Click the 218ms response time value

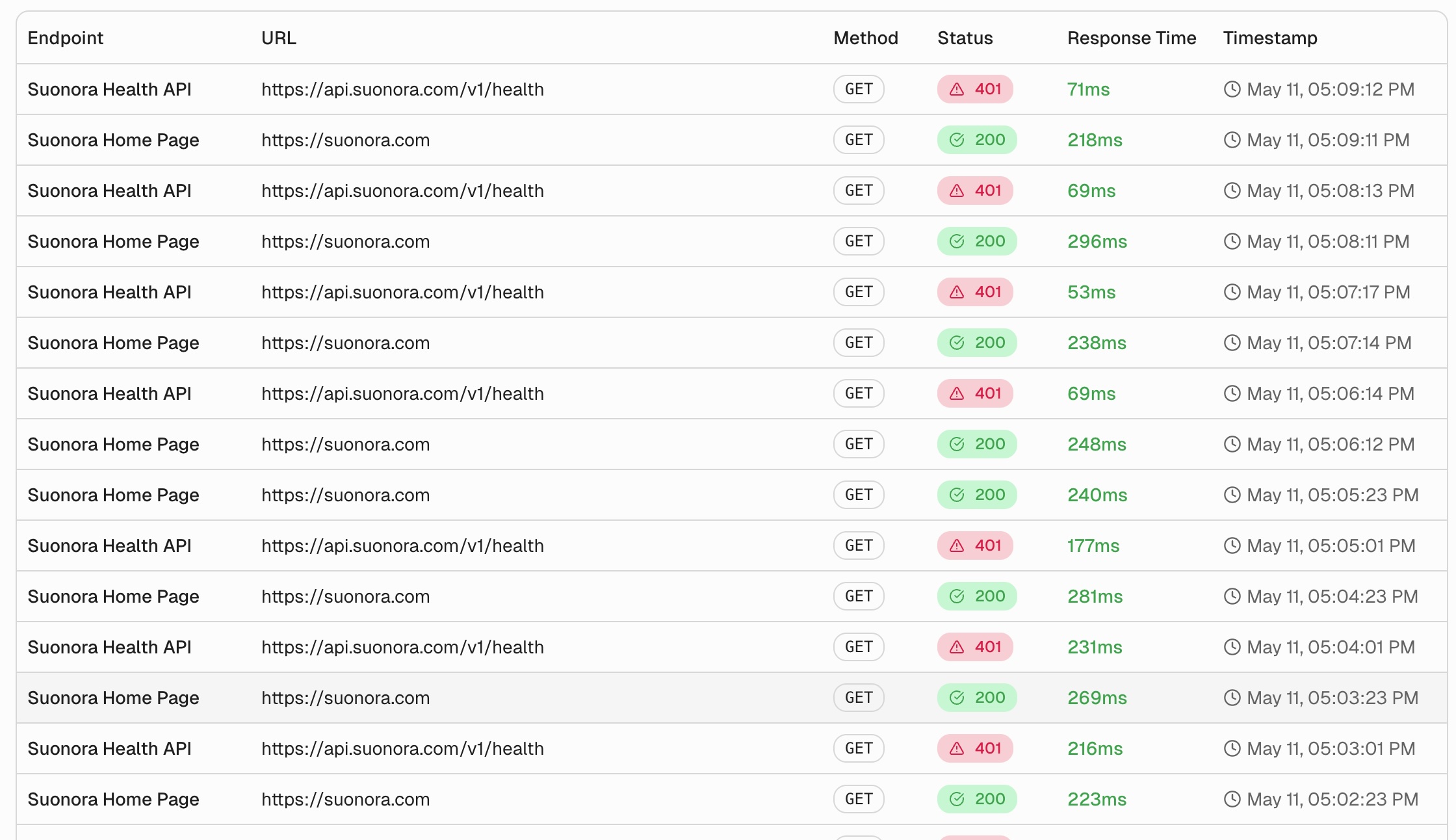point(1095,140)
